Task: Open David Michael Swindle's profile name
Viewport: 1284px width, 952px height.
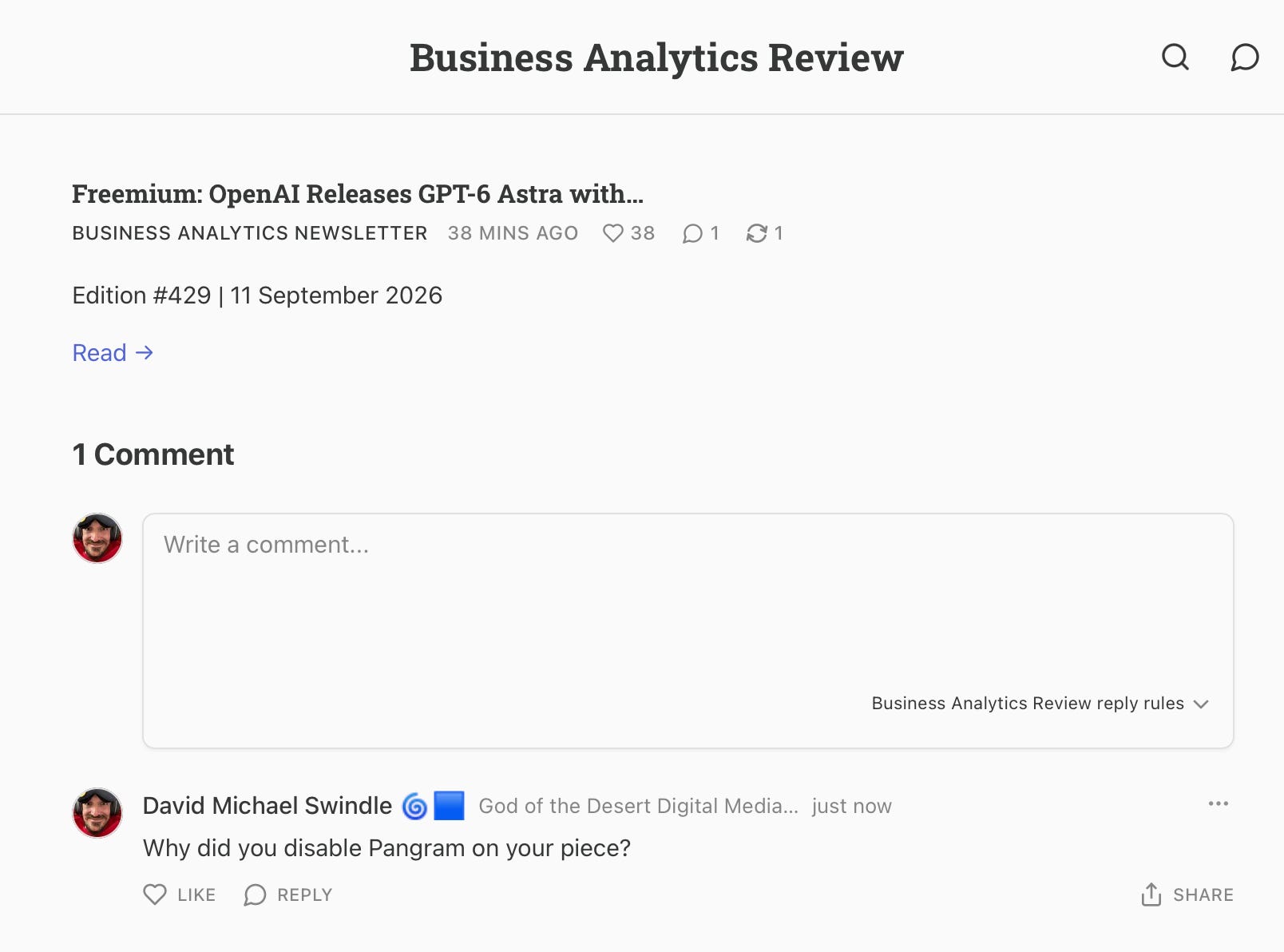Action: (x=267, y=806)
